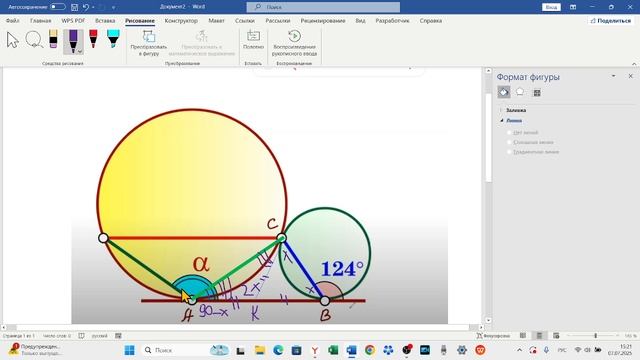The height and width of the screenshot is (360, 640).
Task: Open Customize Quick Access Toolbar dropdown
Action: 113,7
